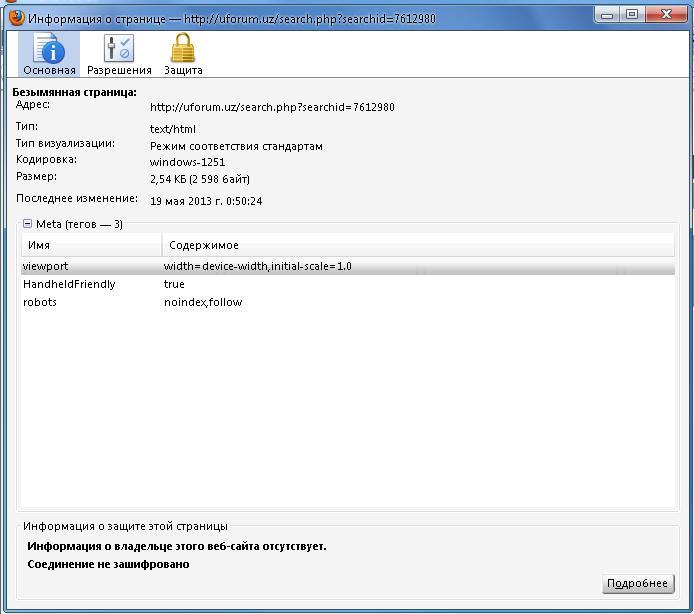Viewport: 694px width, 614px height.
Task: Open the Защита padlock panel
Action: coord(182,54)
